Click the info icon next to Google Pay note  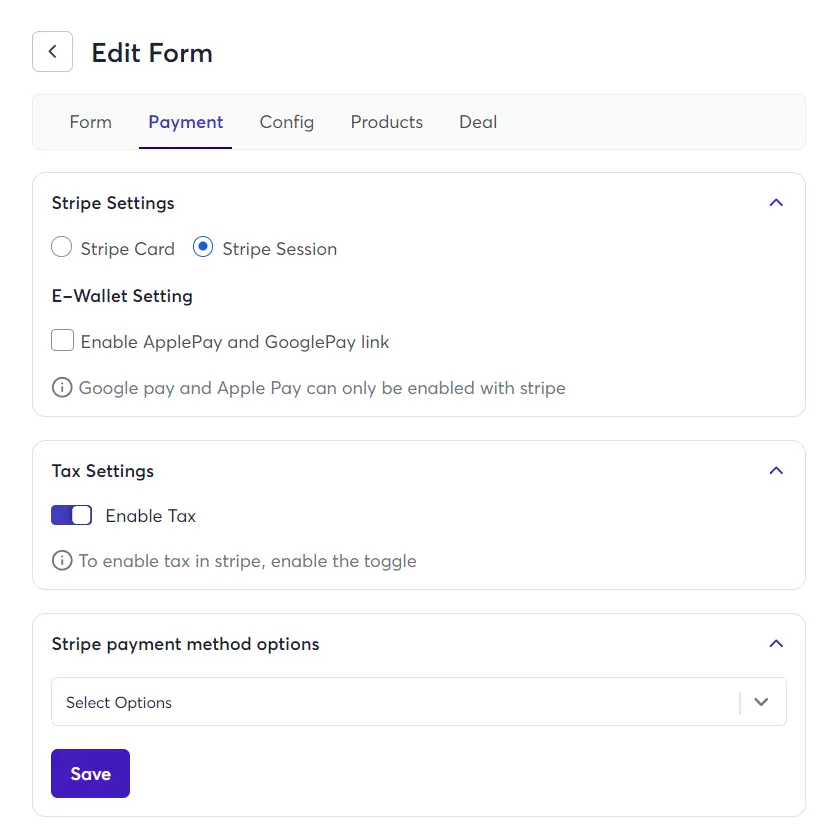62,387
